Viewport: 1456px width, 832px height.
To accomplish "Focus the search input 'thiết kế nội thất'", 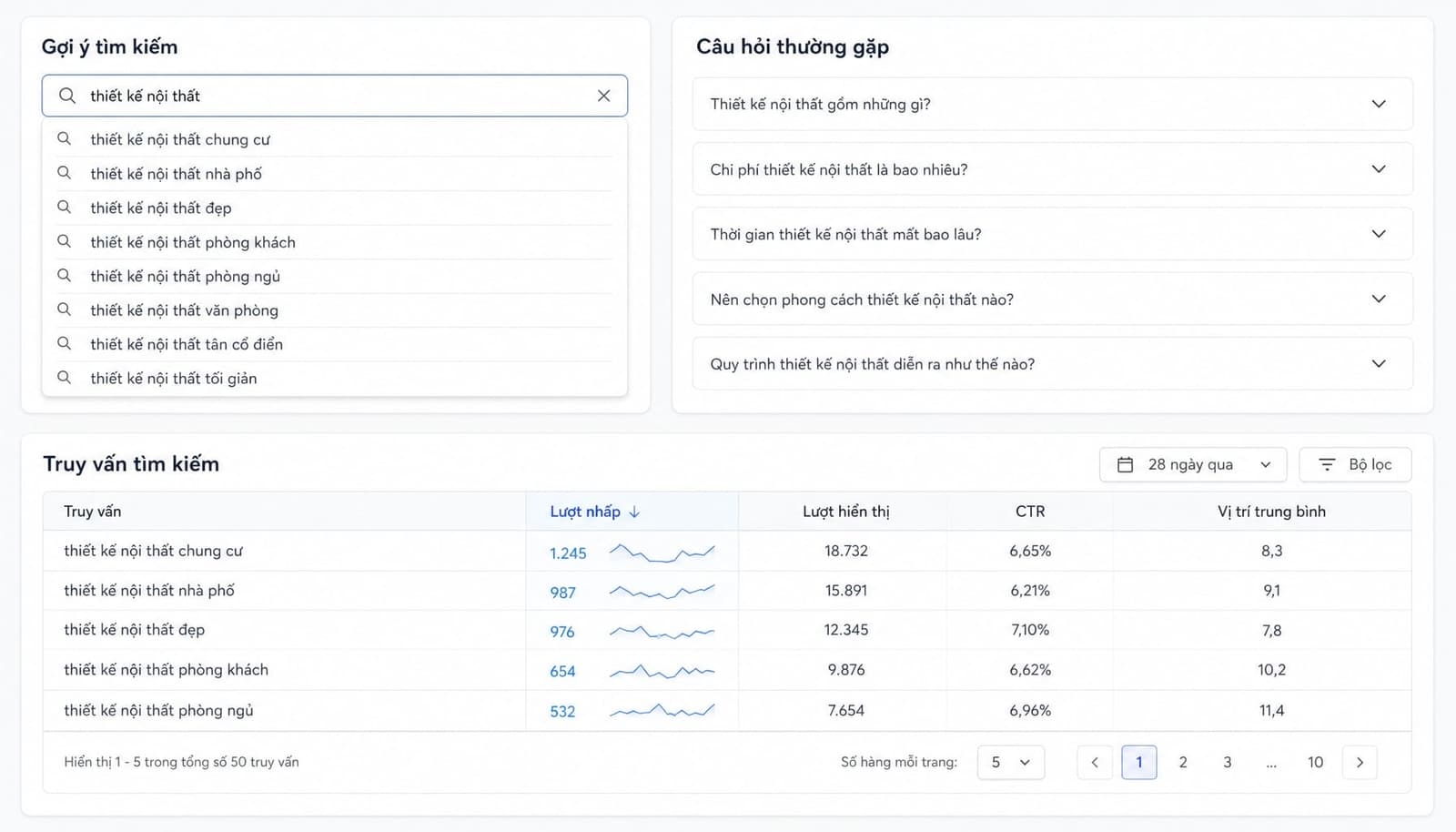I will point(335,96).
